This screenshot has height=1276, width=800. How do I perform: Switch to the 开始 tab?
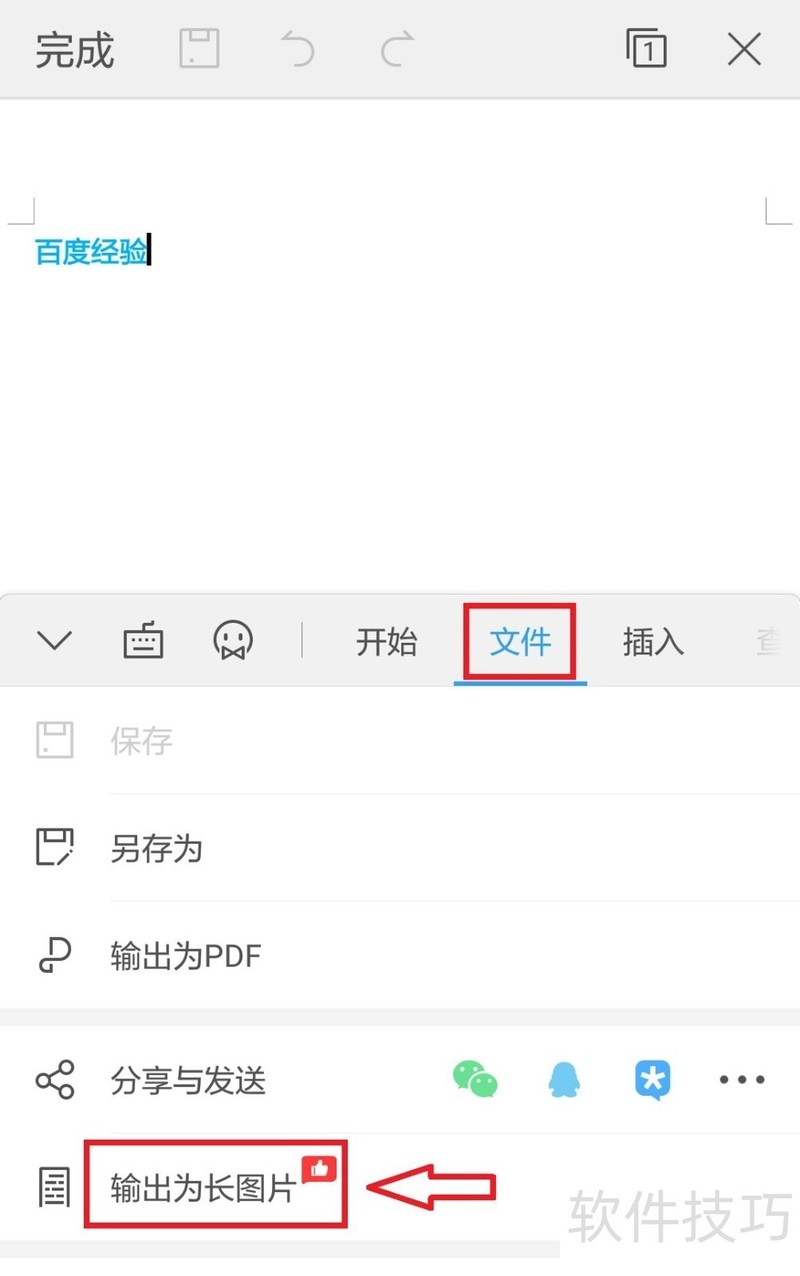tap(386, 641)
